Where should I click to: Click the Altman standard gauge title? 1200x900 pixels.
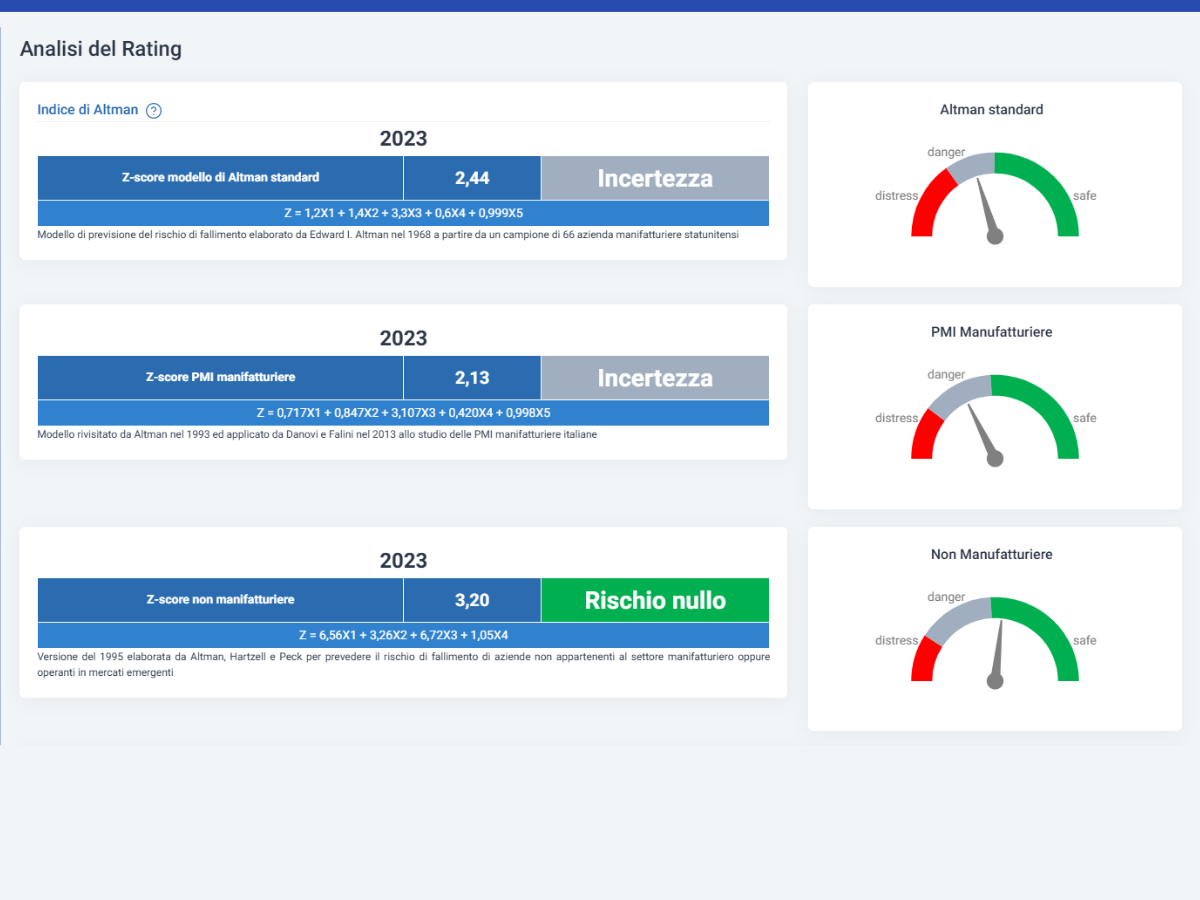click(x=992, y=110)
